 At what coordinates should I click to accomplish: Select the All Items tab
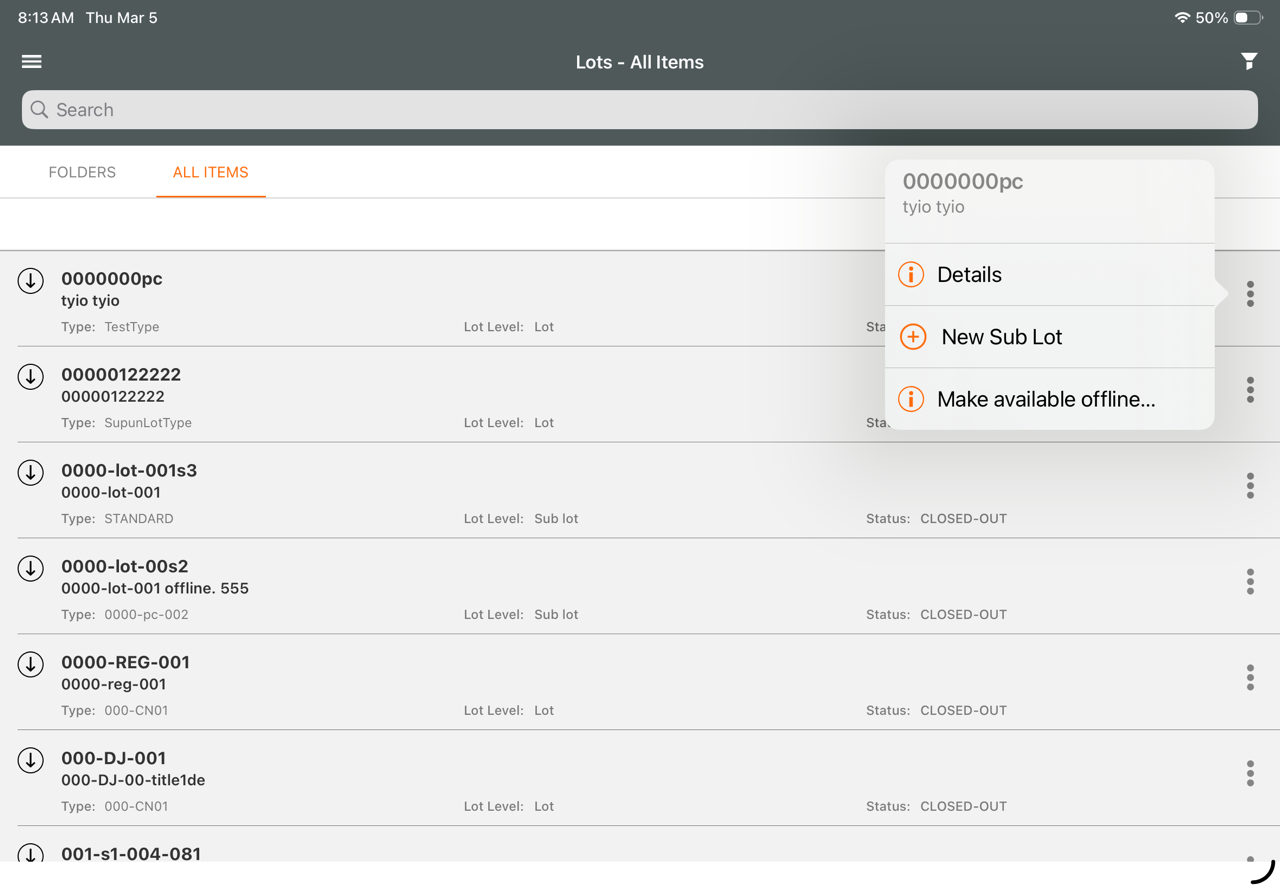210,173
